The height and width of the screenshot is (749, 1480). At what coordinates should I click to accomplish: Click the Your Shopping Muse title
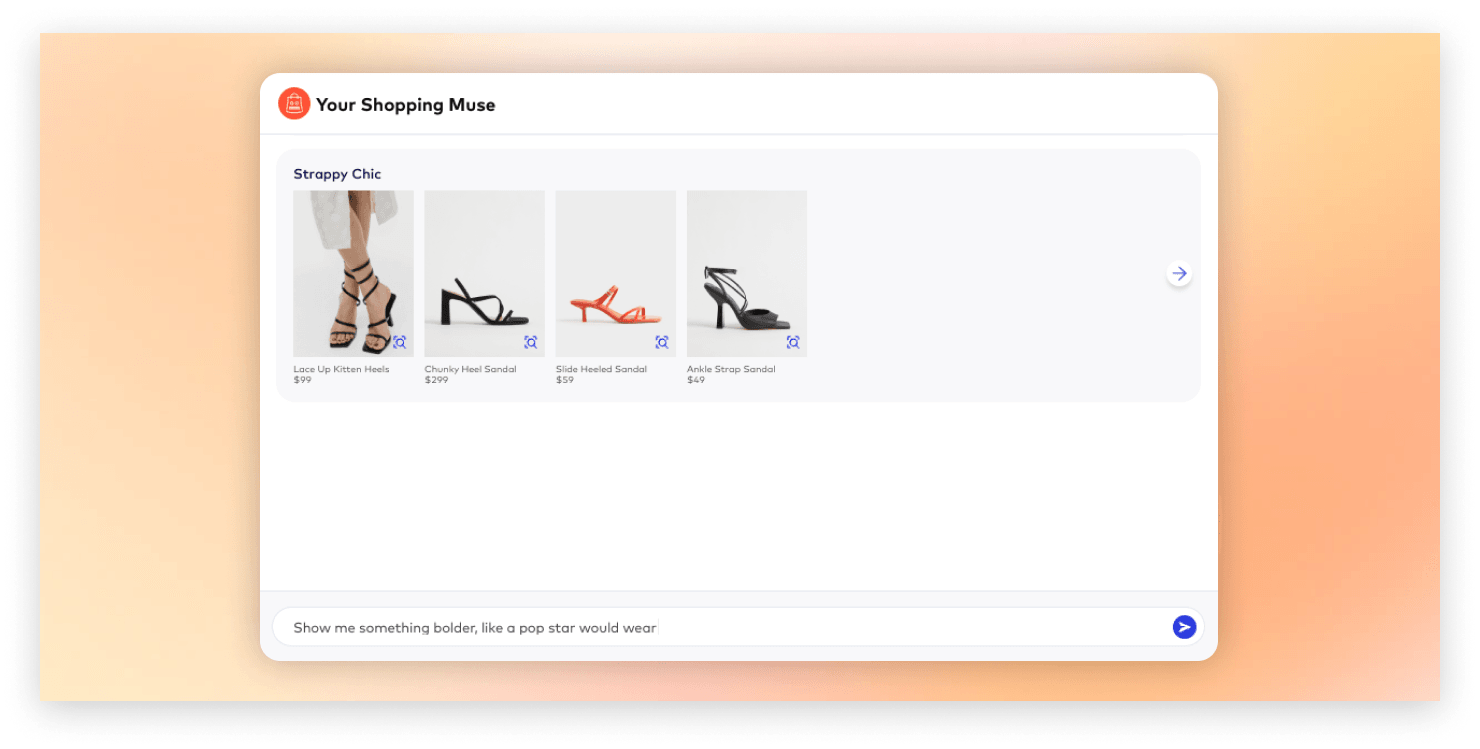[405, 105]
